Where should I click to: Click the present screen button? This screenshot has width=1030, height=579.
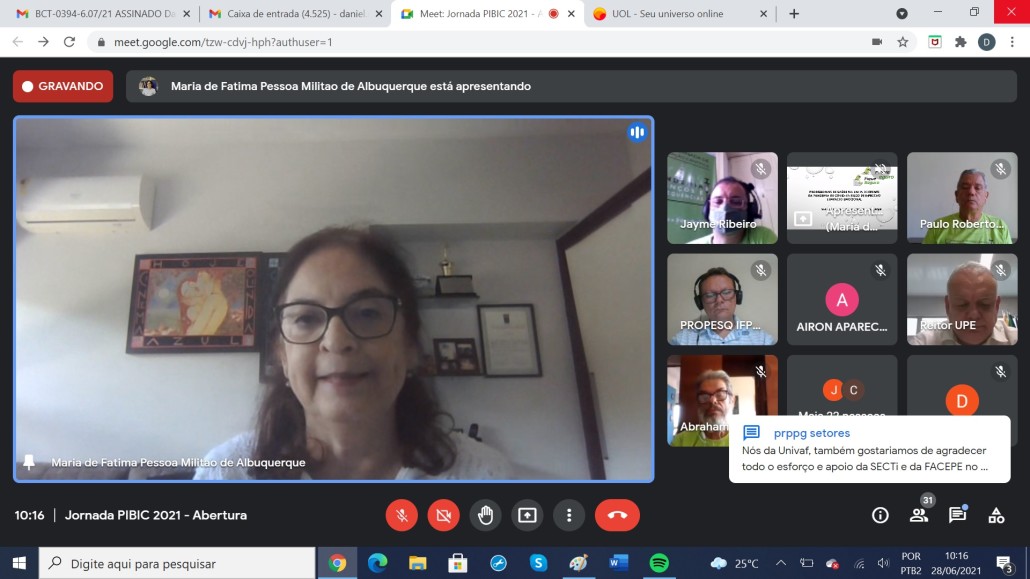pyautogui.click(x=527, y=515)
